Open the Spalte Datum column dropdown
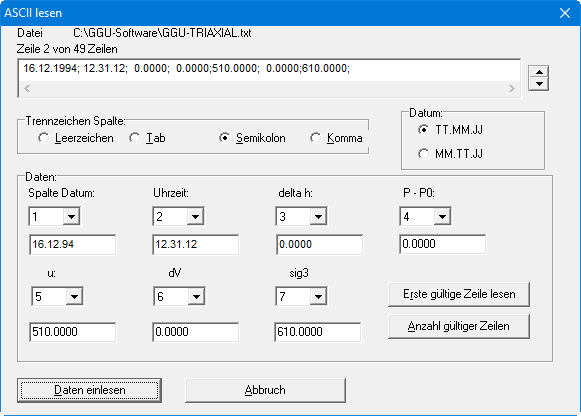Screen dimensions: 581x416 point(71,216)
